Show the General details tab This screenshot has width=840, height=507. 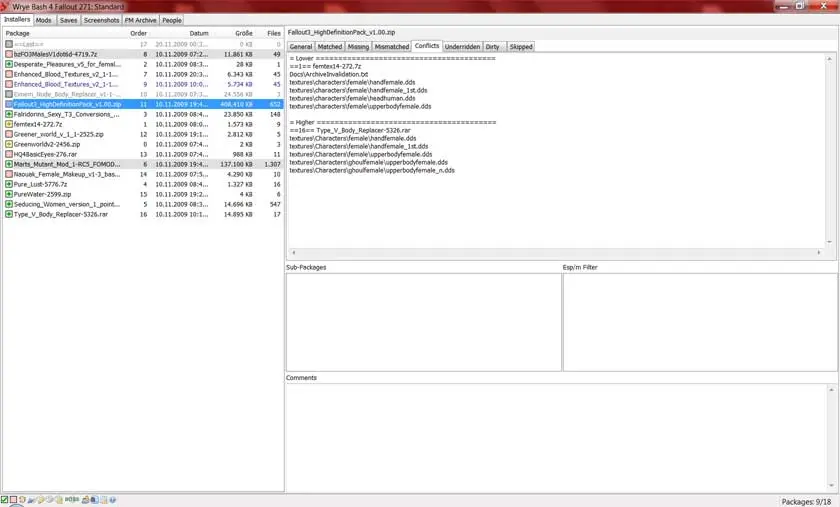[301, 47]
